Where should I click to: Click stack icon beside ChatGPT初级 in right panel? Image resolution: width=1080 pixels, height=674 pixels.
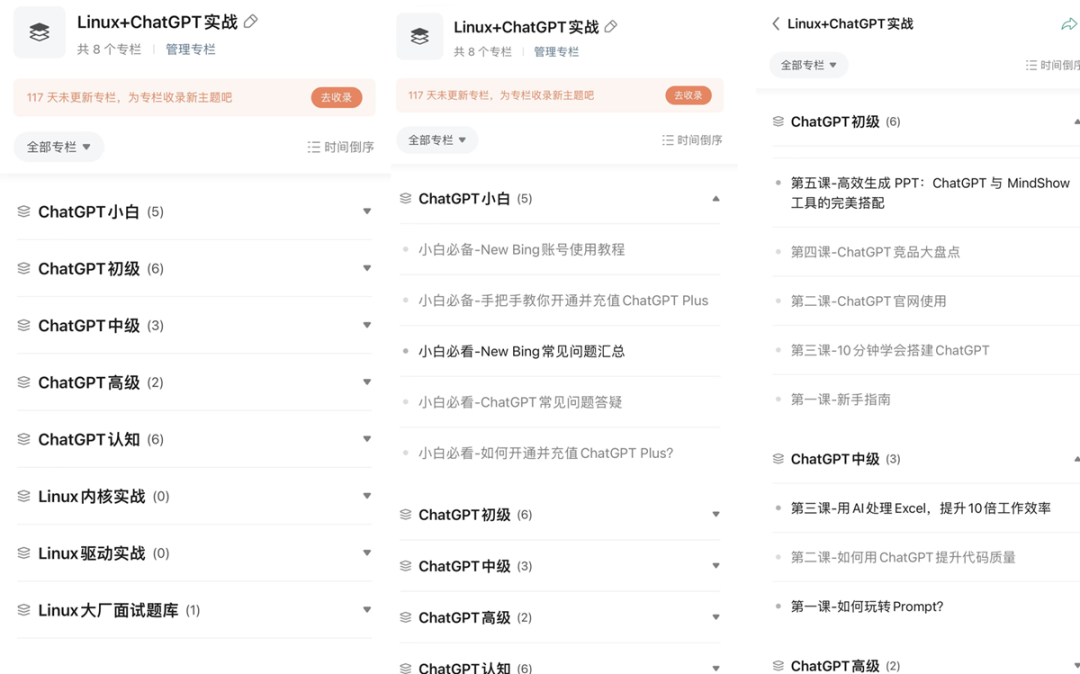tap(778, 121)
